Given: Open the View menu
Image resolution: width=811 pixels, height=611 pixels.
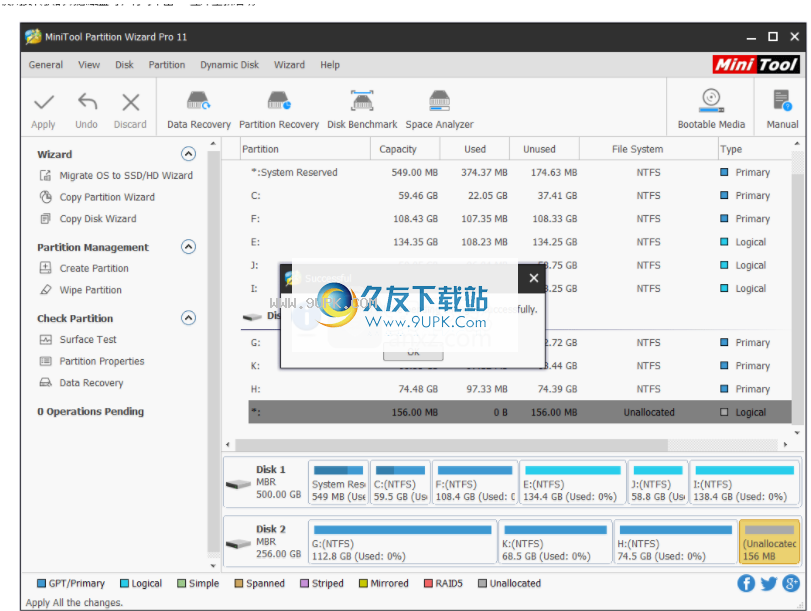Looking at the screenshot, I should (x=89, y=65).
